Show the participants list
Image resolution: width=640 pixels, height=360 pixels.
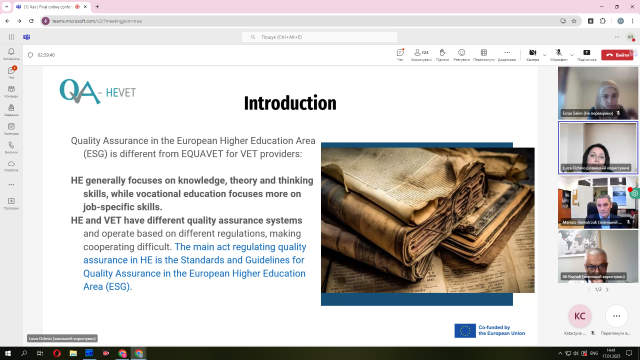(x=421, y=55)
